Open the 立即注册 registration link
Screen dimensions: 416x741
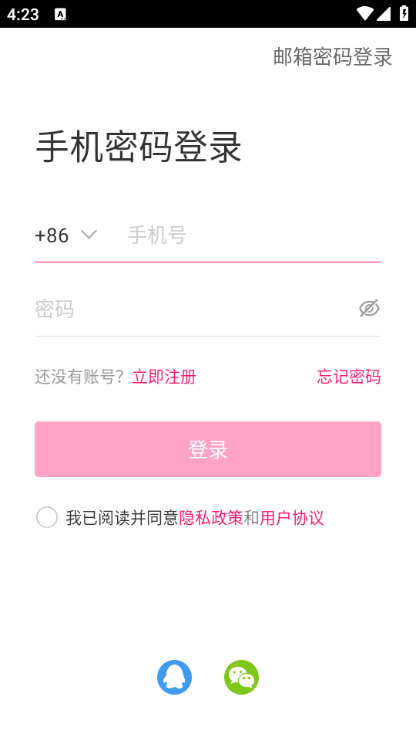[164, 377]
